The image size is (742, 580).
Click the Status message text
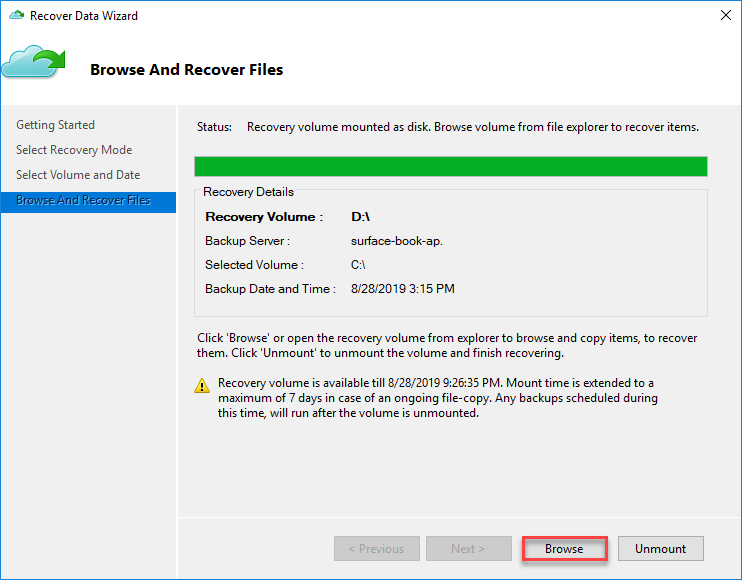[x=472, y=127]
